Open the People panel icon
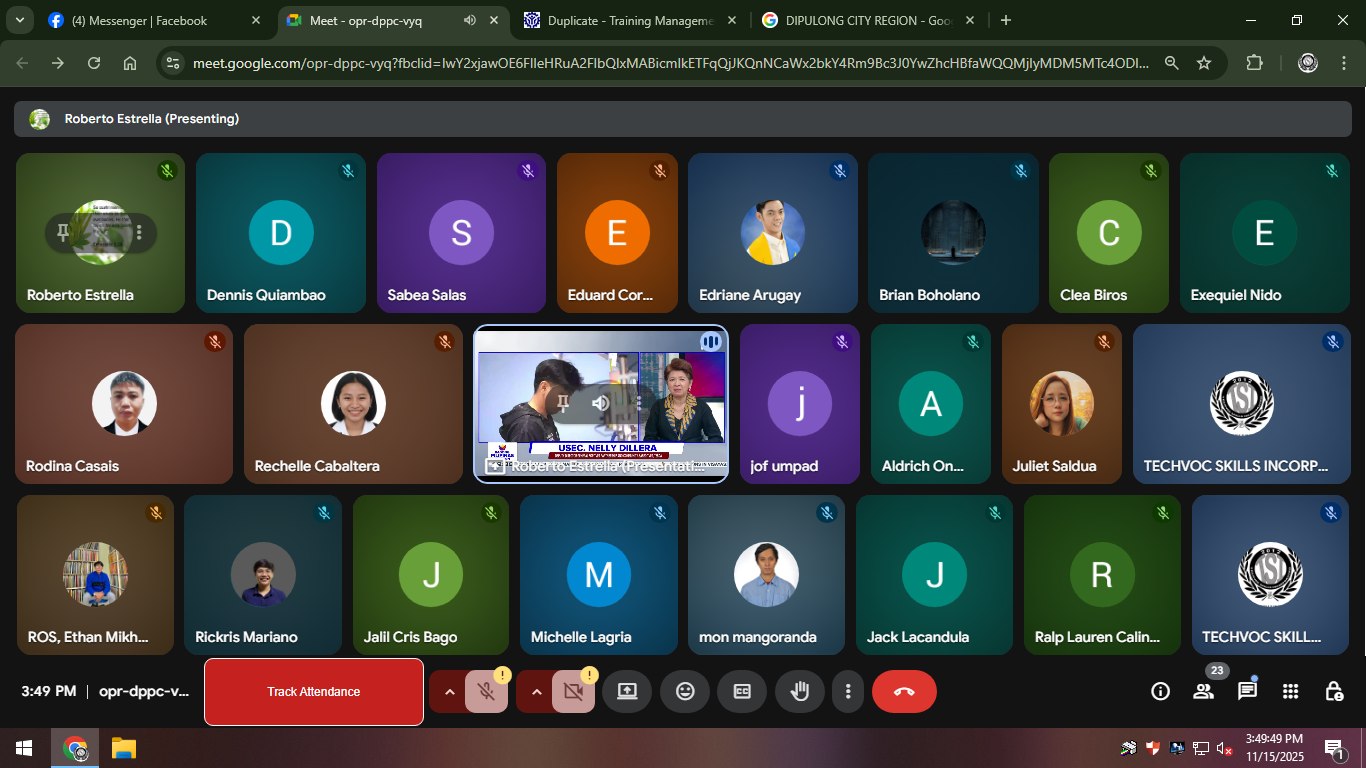Viewport: 1366px width, 768px height. (1203, 691)
